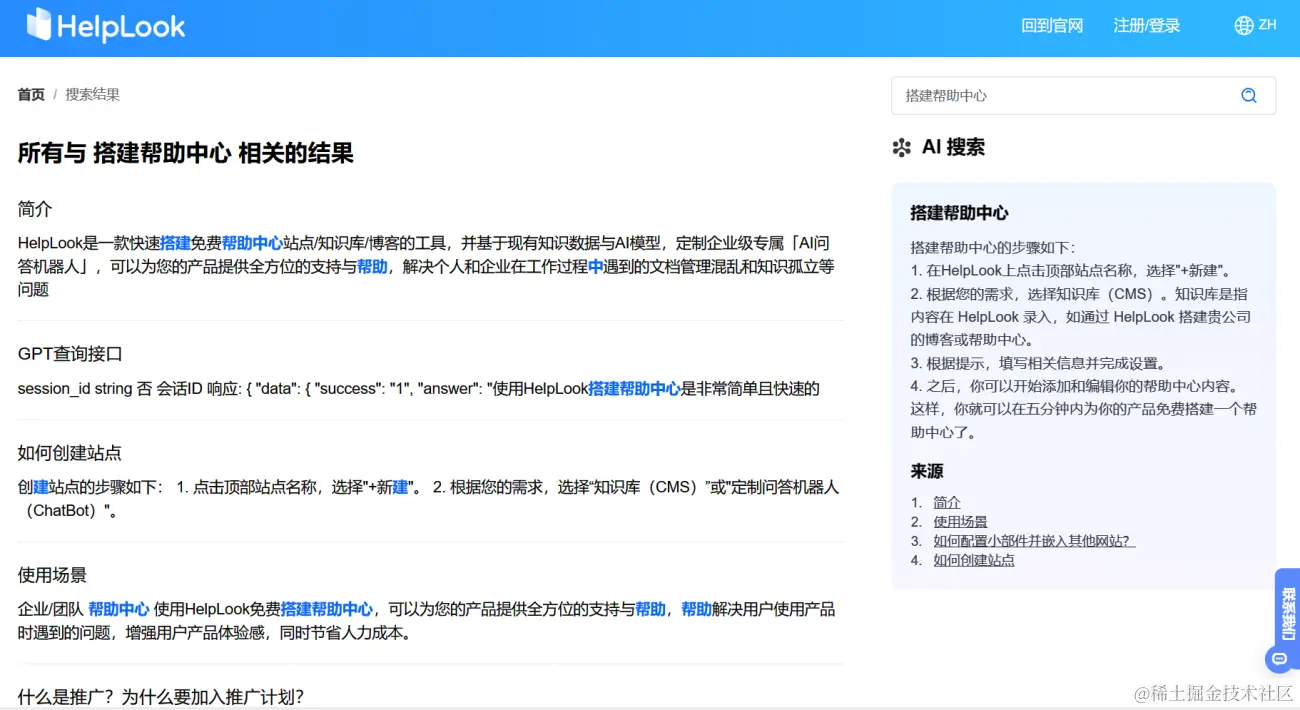
Task: Click the AI 搜索 sparkle icon
Action: (901, 148)
